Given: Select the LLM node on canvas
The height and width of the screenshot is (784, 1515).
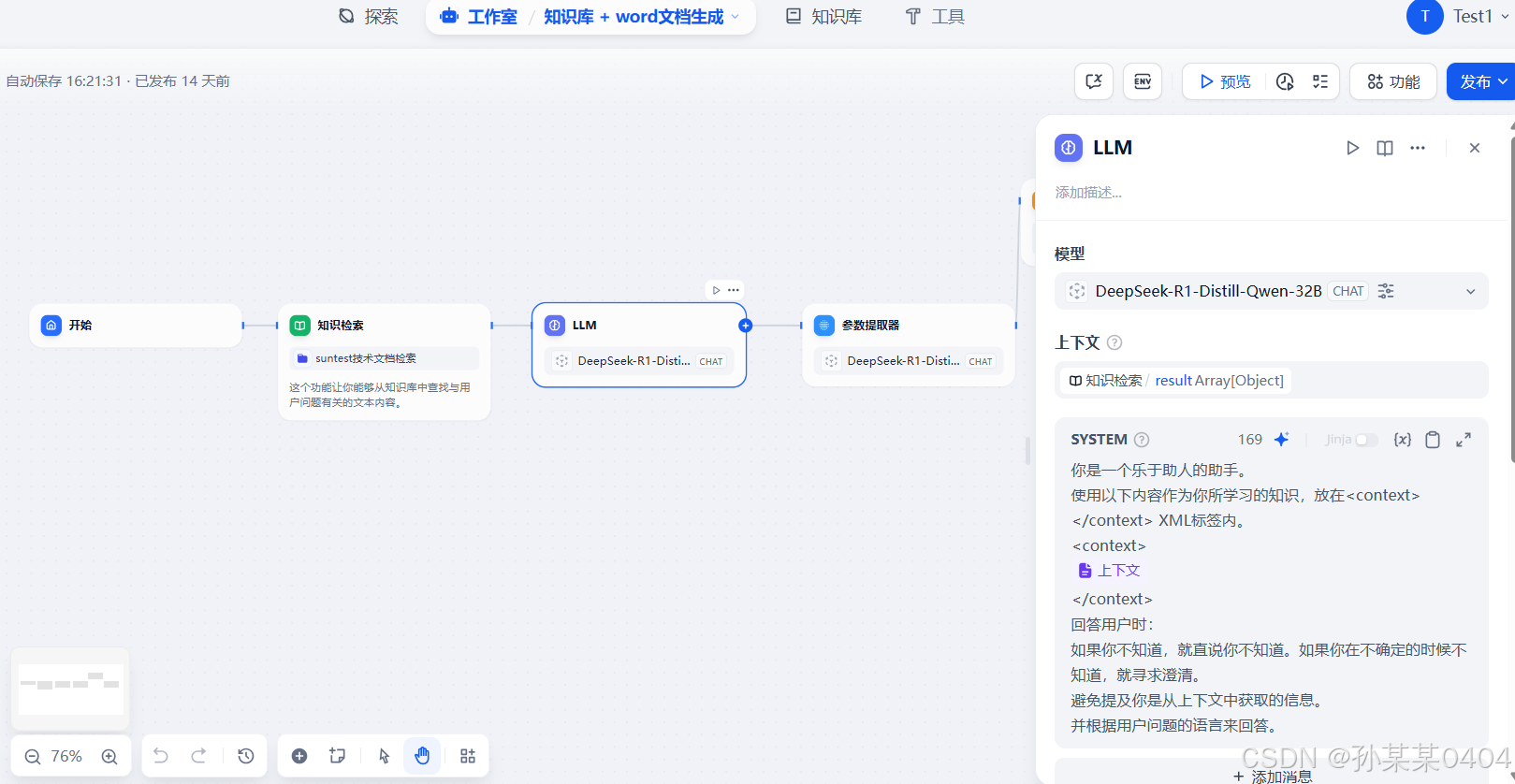Looking at the screenshot, I should point(639,344).
